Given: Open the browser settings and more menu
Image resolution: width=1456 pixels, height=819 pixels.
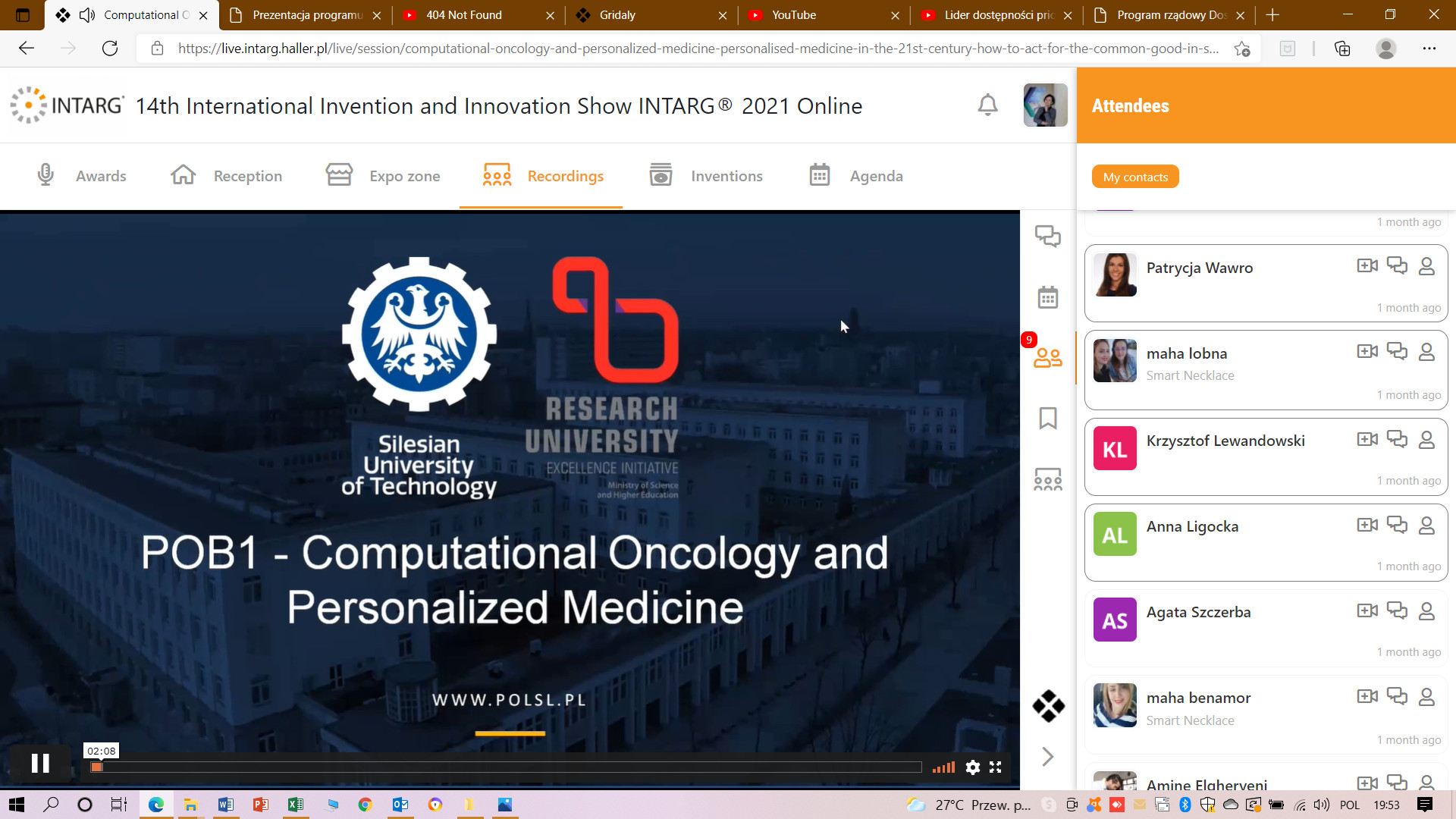Looking at the screenshot, I should 1429,49.
